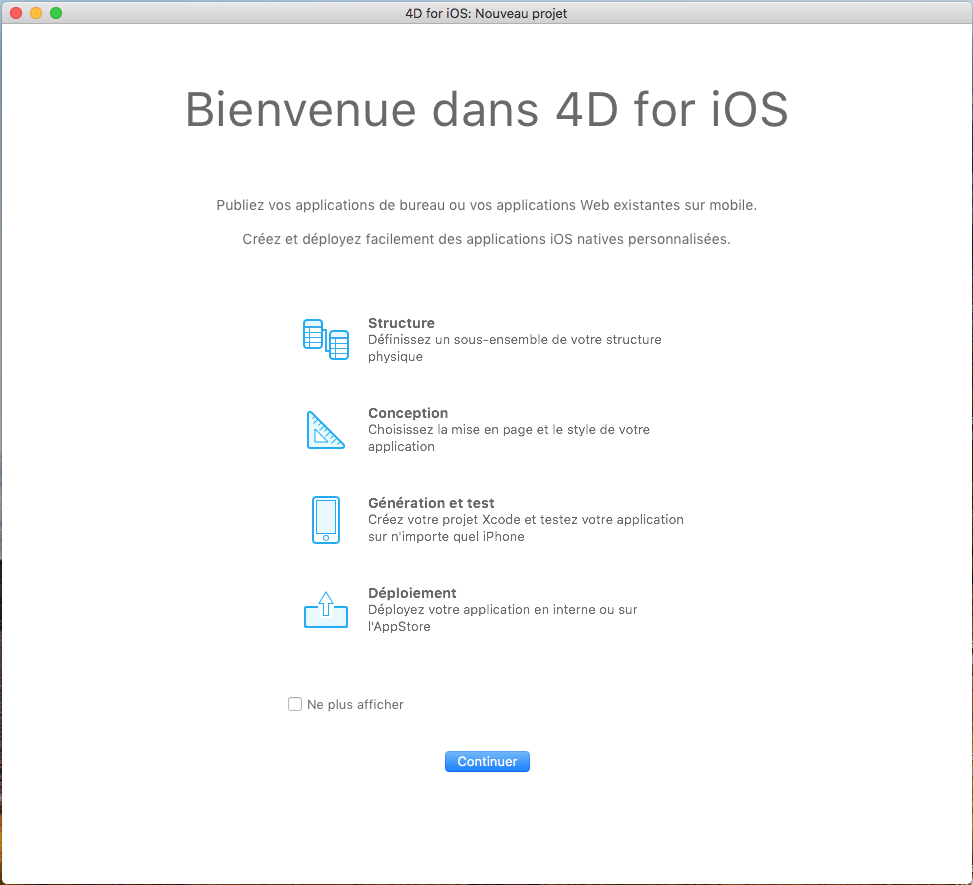Screen dimensions: 973x885
Task: Click the 'Déploiement' heading
Action: [412, 593]
